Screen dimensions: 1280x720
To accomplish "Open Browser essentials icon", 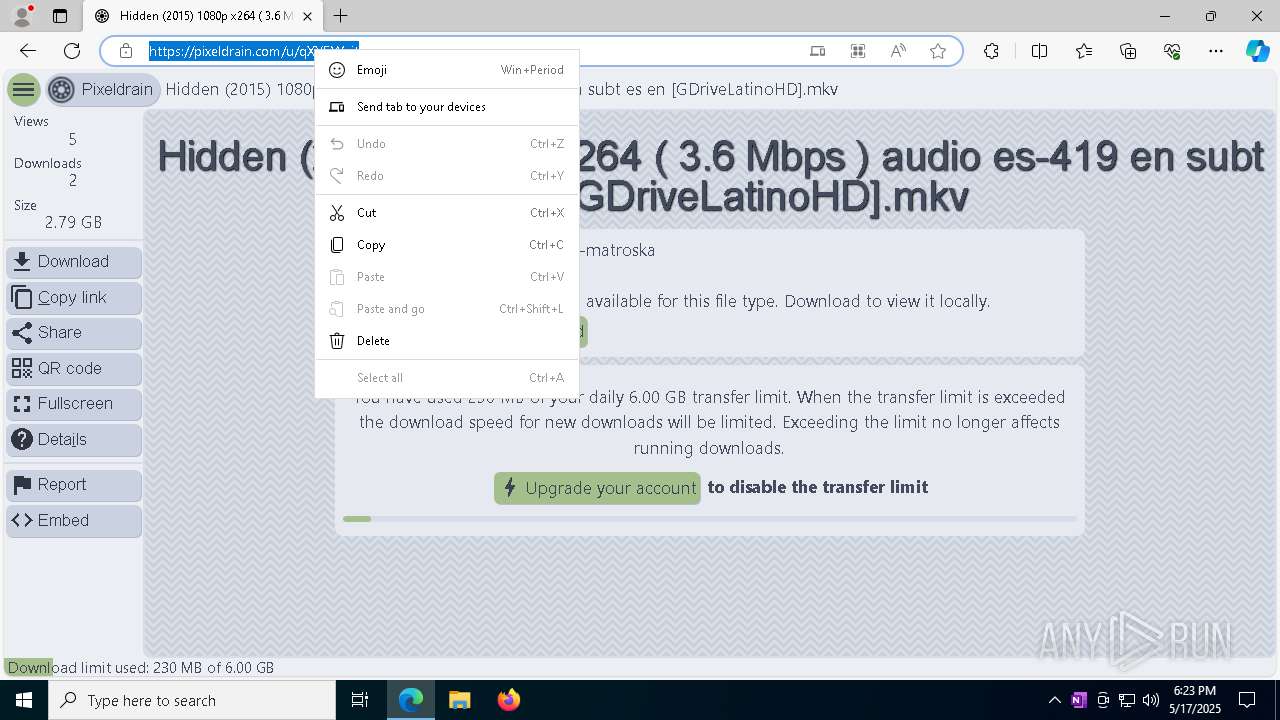I will tap(1172, 51).
